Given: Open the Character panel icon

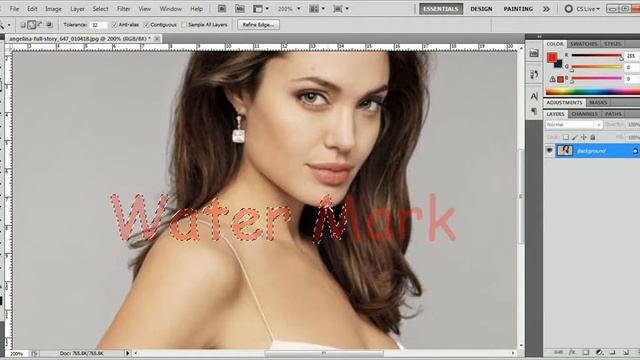Looking at the screenshot, I should pos(534,96).
